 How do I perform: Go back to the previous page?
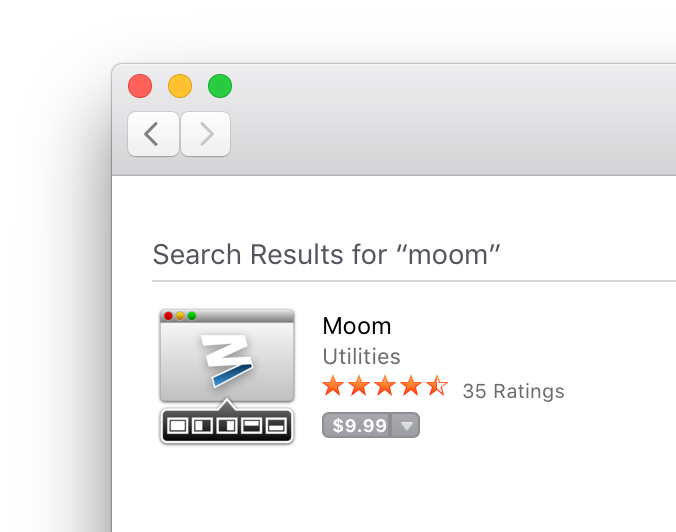[x=153, y=134]
